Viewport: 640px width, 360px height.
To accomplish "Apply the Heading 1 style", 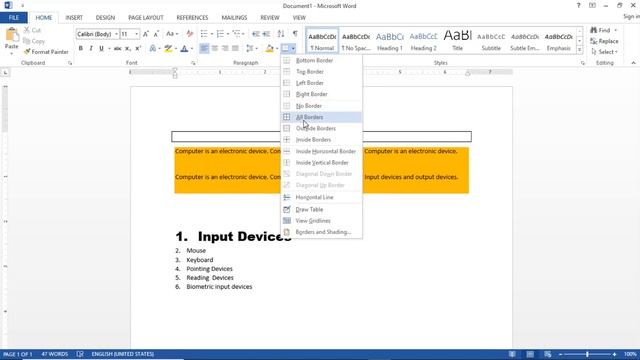I will pyautogui.click(x=389, y=41).
